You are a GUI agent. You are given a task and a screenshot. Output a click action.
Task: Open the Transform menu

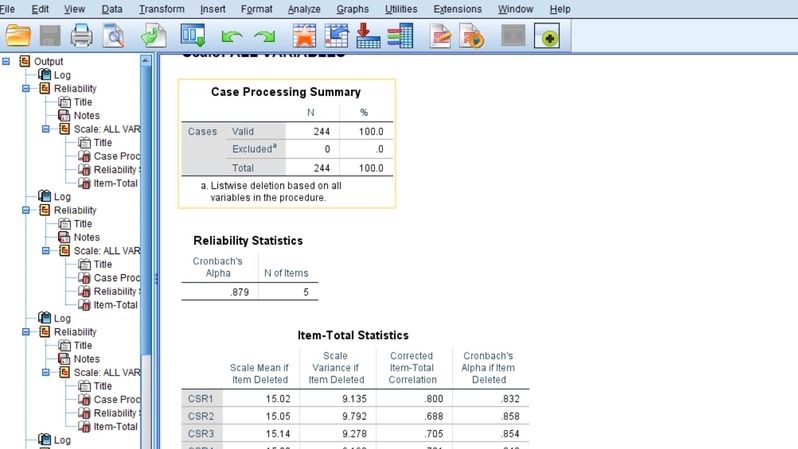pyautogui.click(x=162, y=9)
